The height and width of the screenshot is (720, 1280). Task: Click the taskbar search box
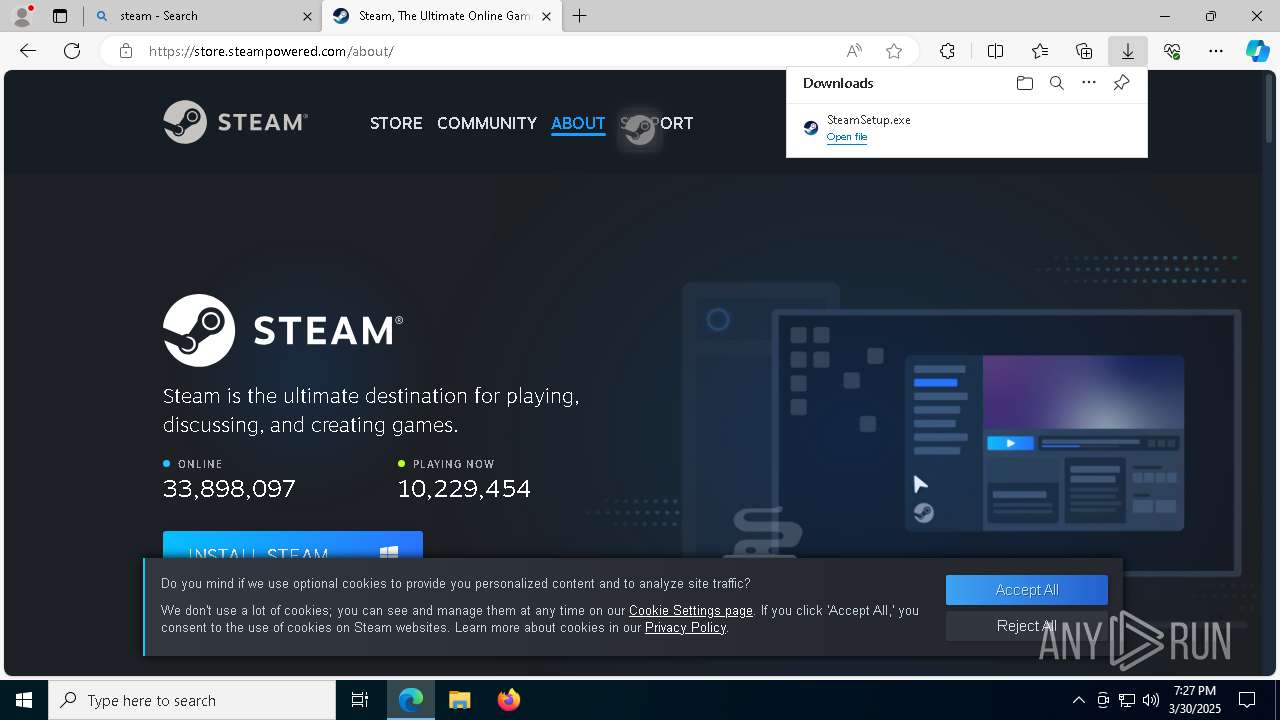click(x=192, y=700)
